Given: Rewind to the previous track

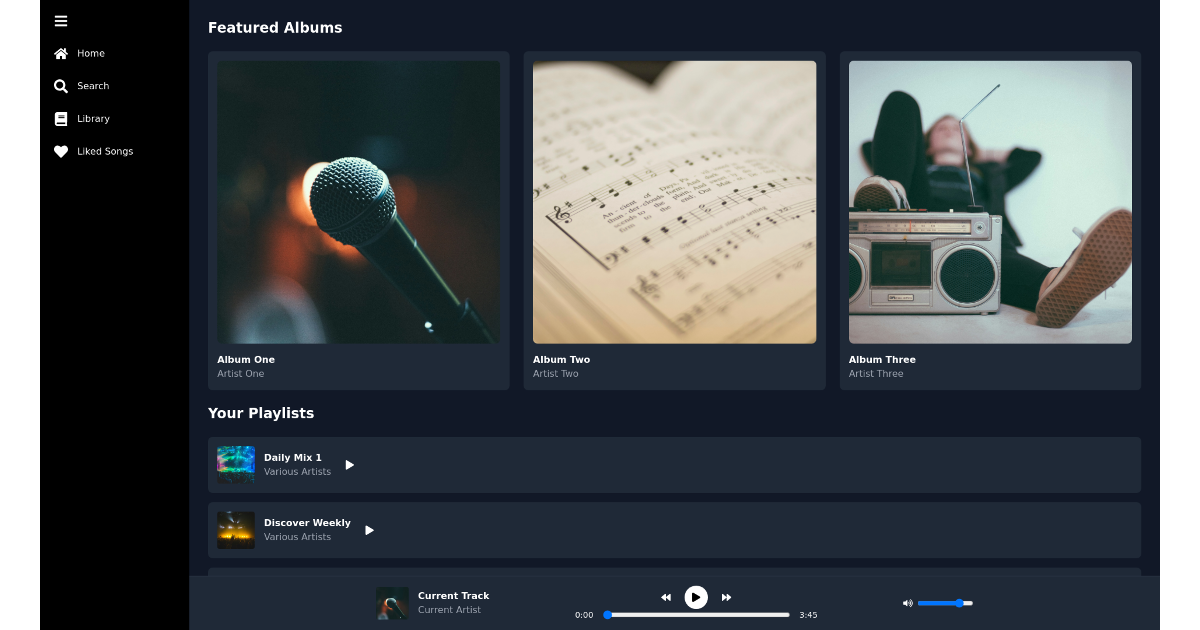Looking at the screenshot, I should tap(666, 596).
